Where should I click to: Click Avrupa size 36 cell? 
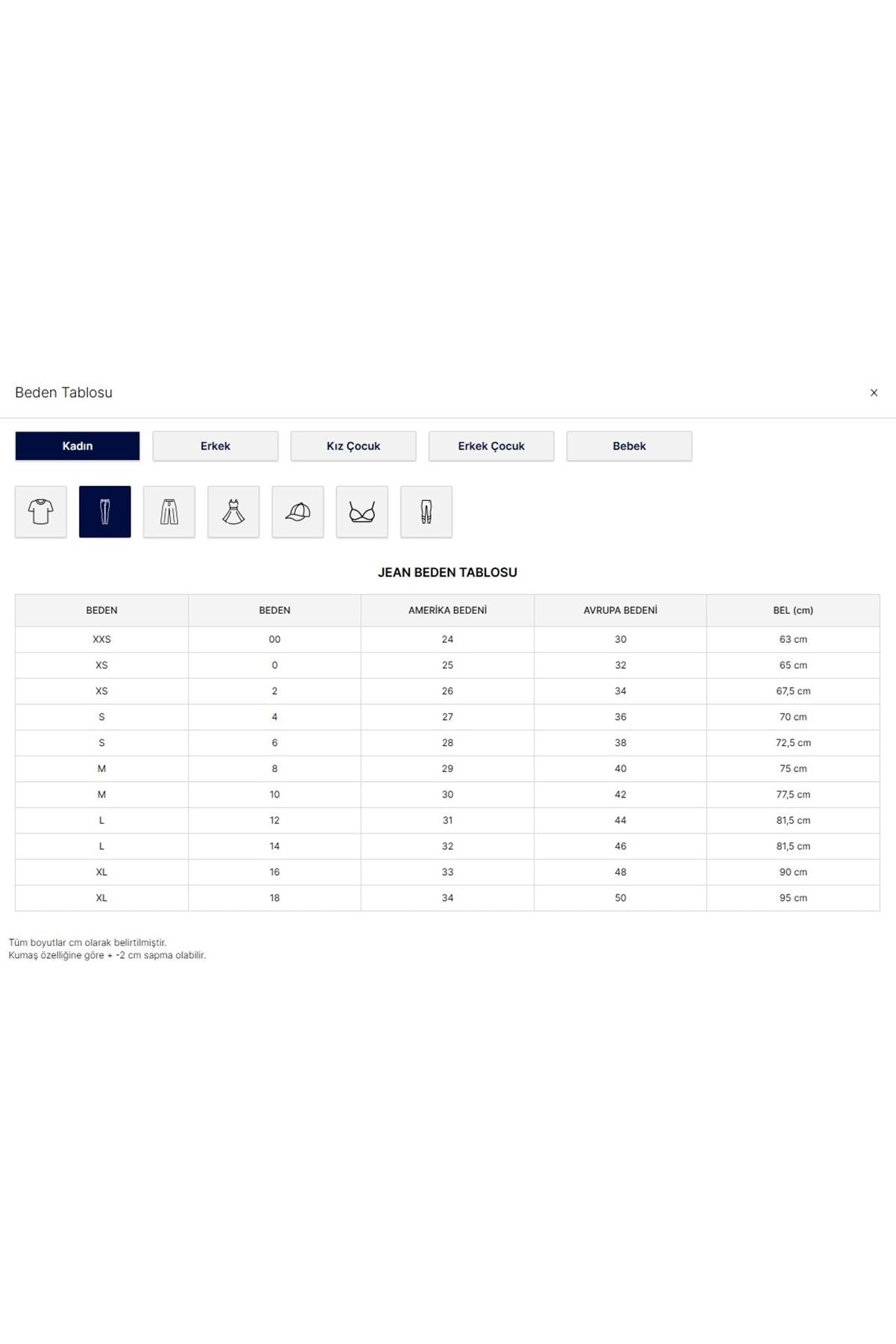point(620,717)
